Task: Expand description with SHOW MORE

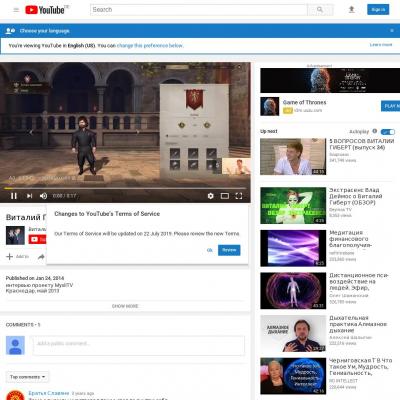Action: [x=125, y=306]
